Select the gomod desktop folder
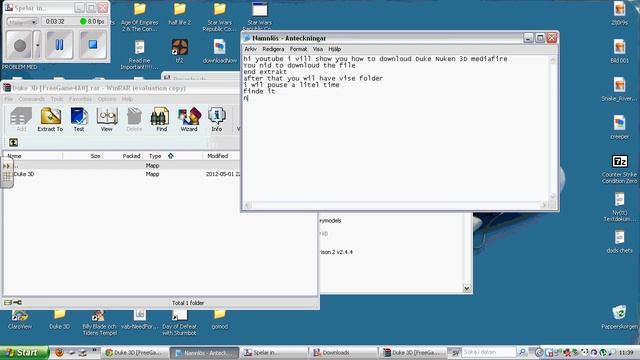This screenshot has height=360, width=640. [220, 320]
